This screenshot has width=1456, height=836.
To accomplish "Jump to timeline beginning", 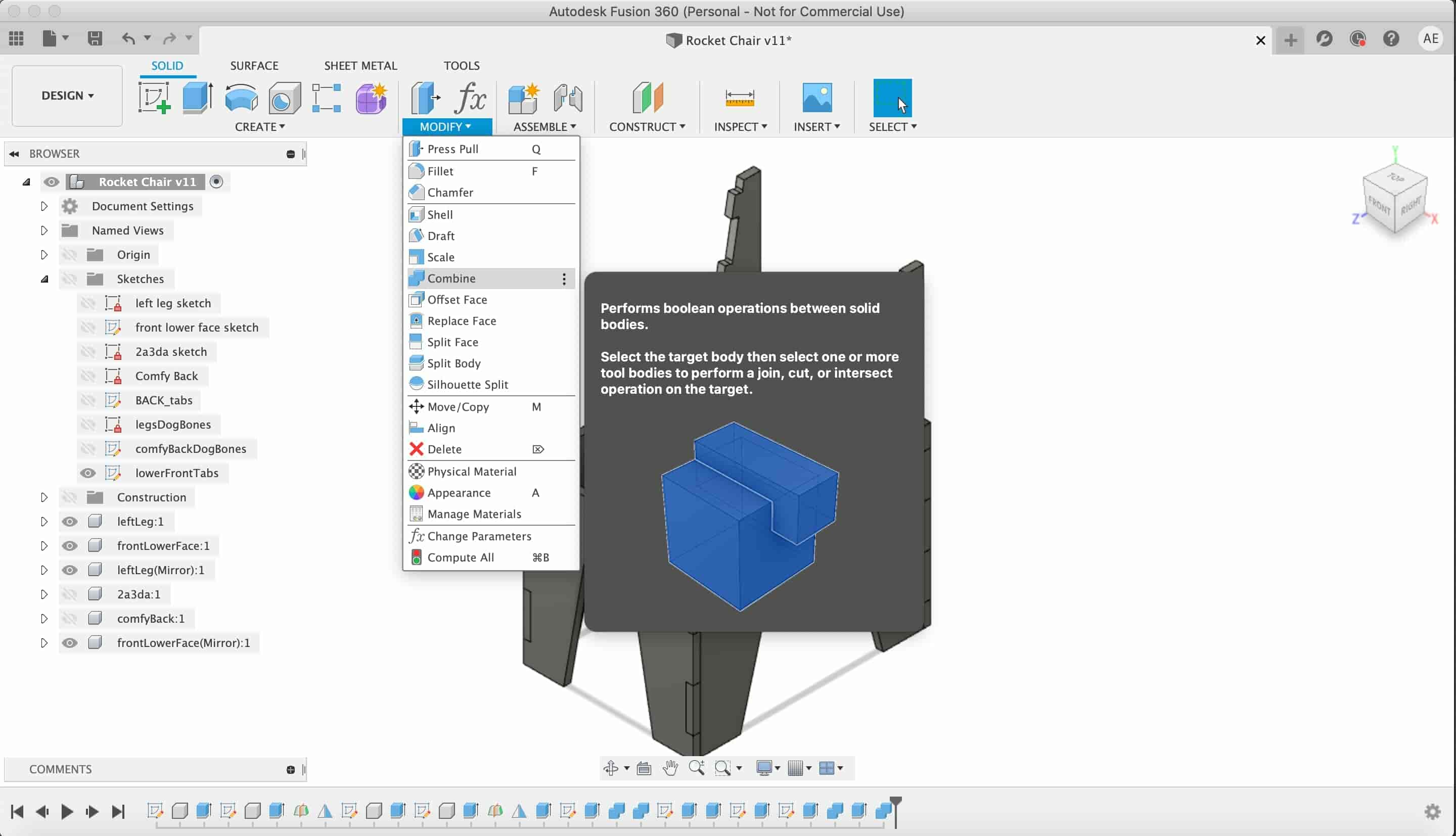I will 17,811.
